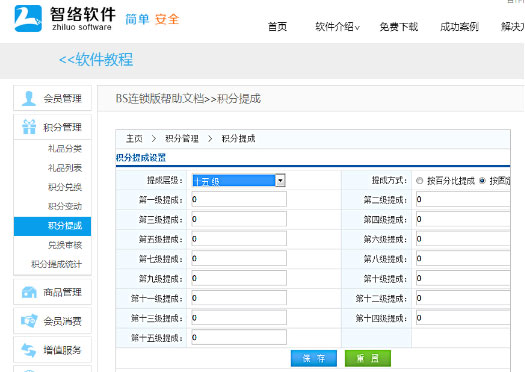525x372 pixels.
Task: Open the 提成层级 dropdown arrow
Action: pos(280,180)
